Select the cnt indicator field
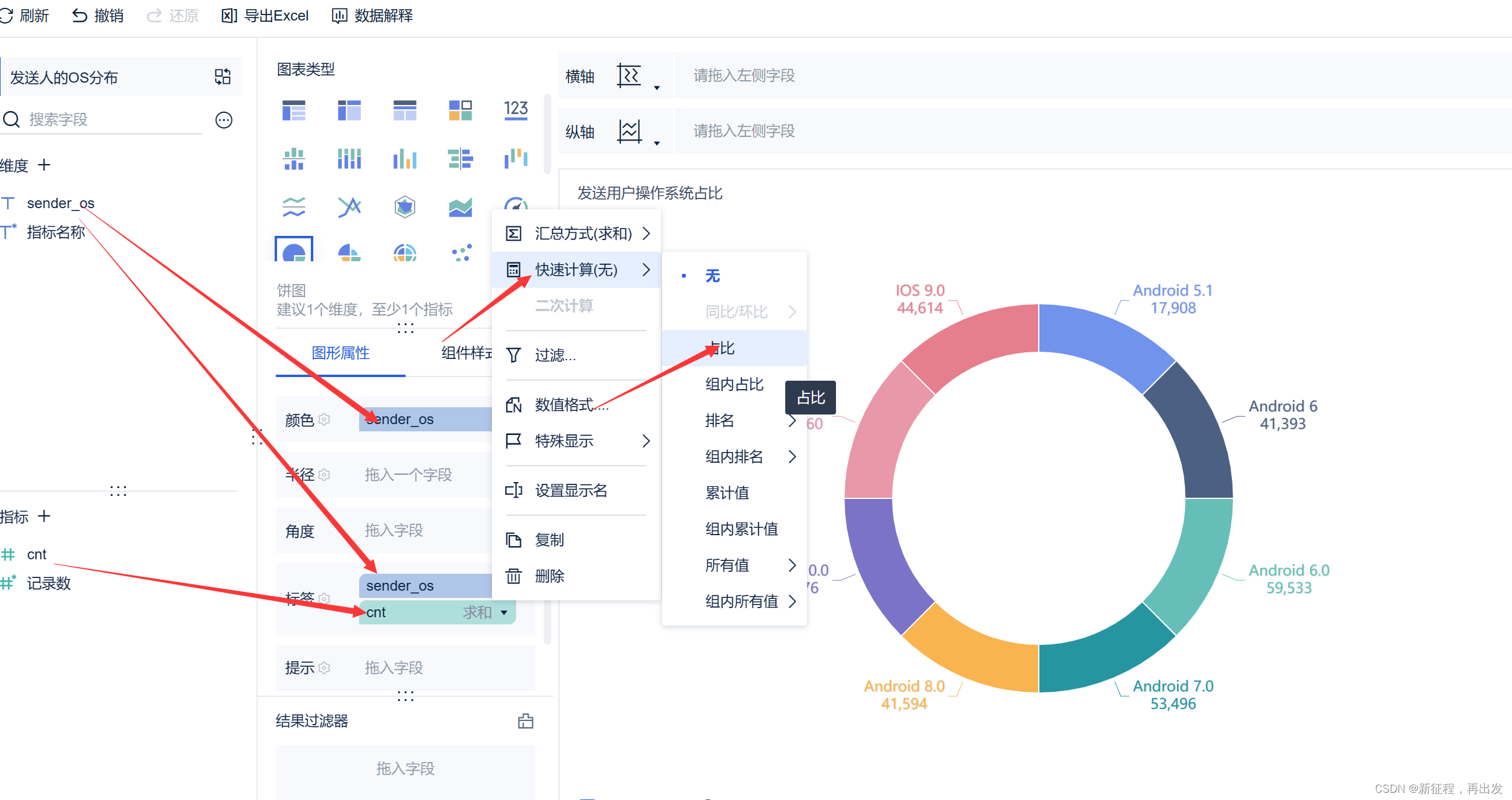 tap(36, 554)
